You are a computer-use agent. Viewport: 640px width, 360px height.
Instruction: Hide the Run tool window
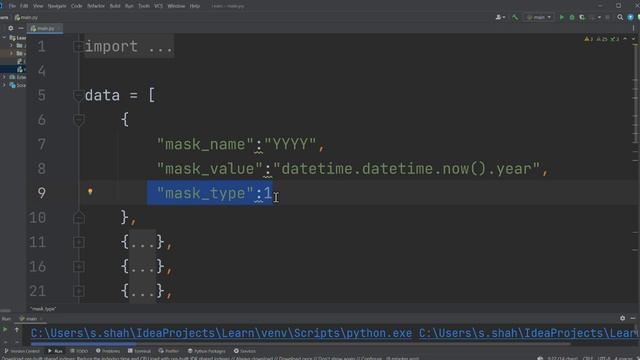coord(633,318)
